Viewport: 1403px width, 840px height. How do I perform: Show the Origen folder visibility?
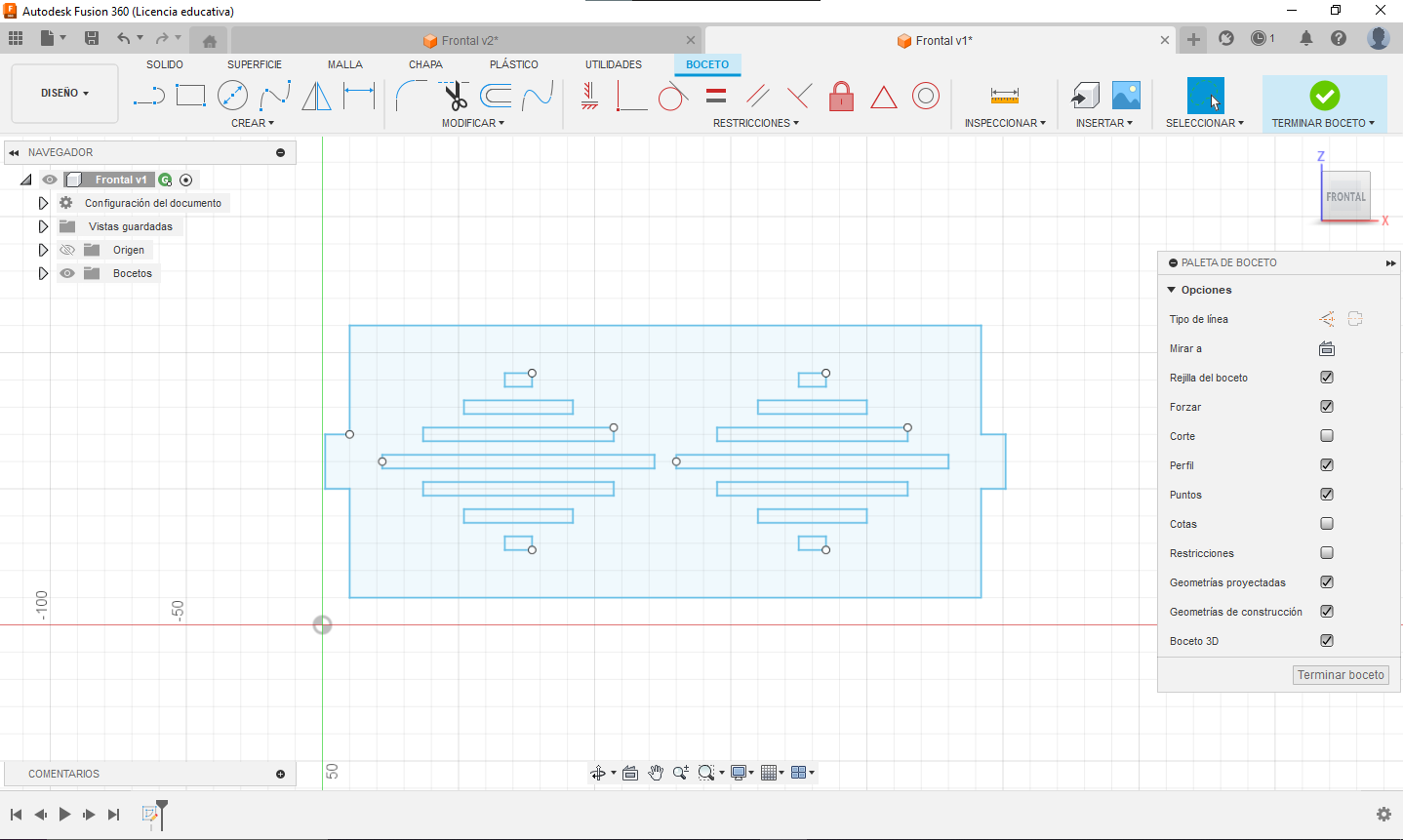[67, 250]
